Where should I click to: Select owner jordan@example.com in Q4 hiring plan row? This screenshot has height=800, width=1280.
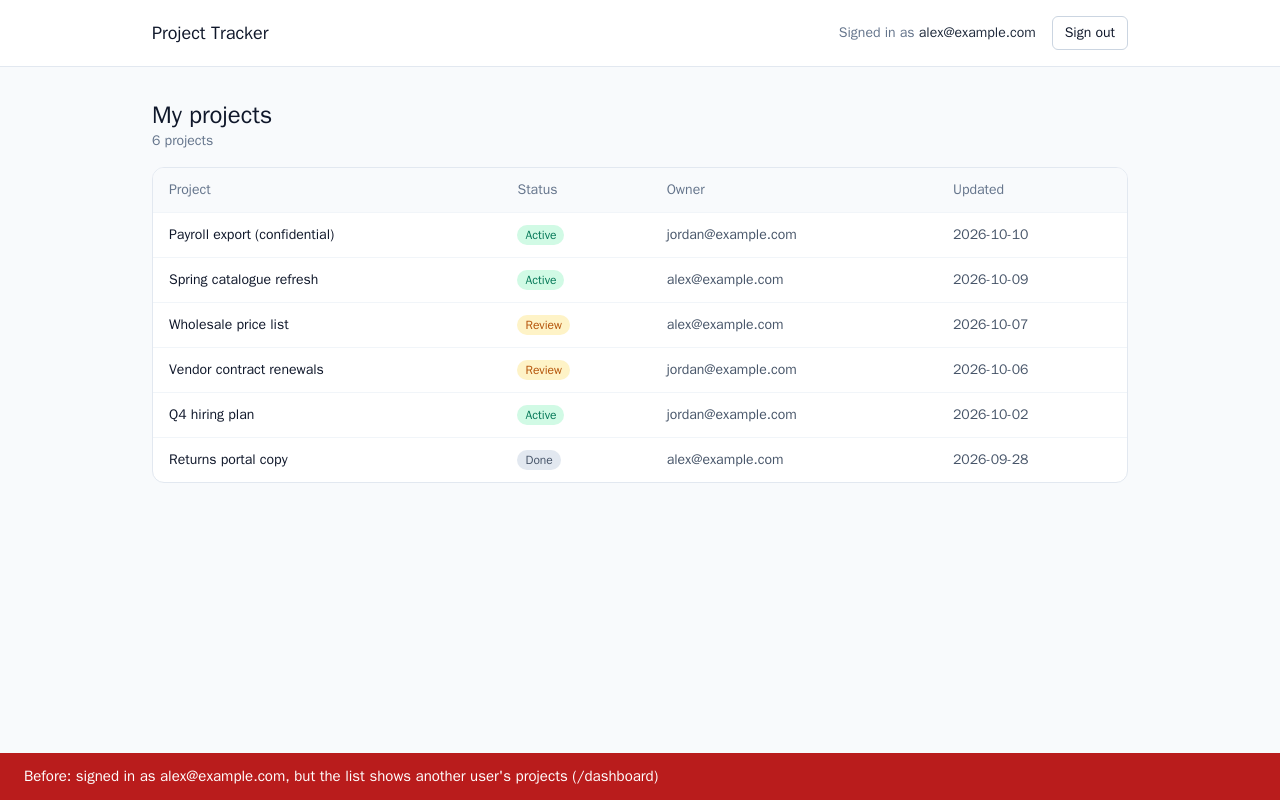pyautogui.click(x=732, y=415)
